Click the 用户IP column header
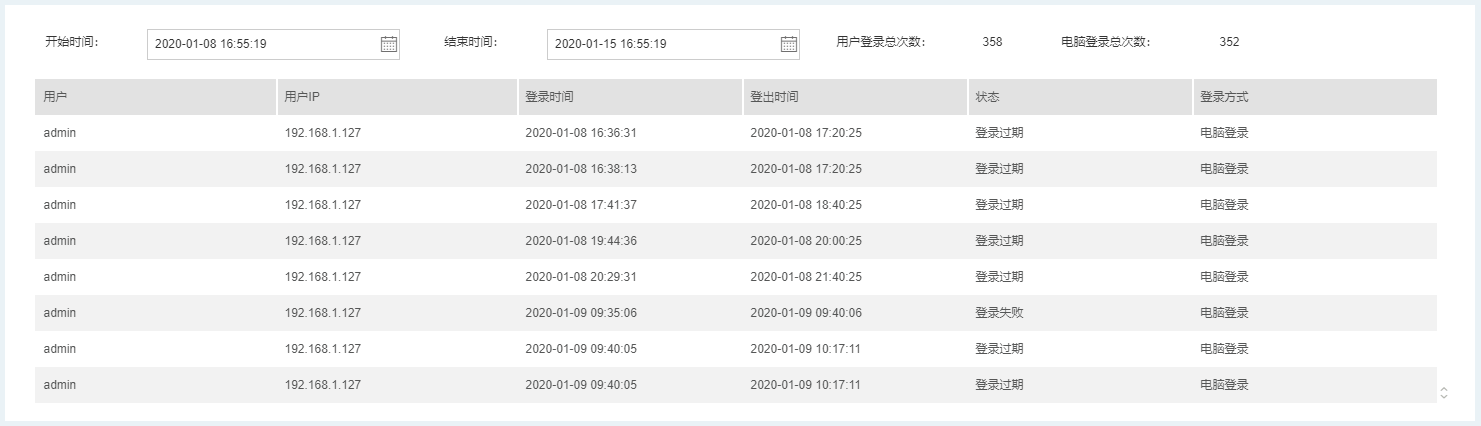The image size is (1481, 426). (x=302, y=97)
